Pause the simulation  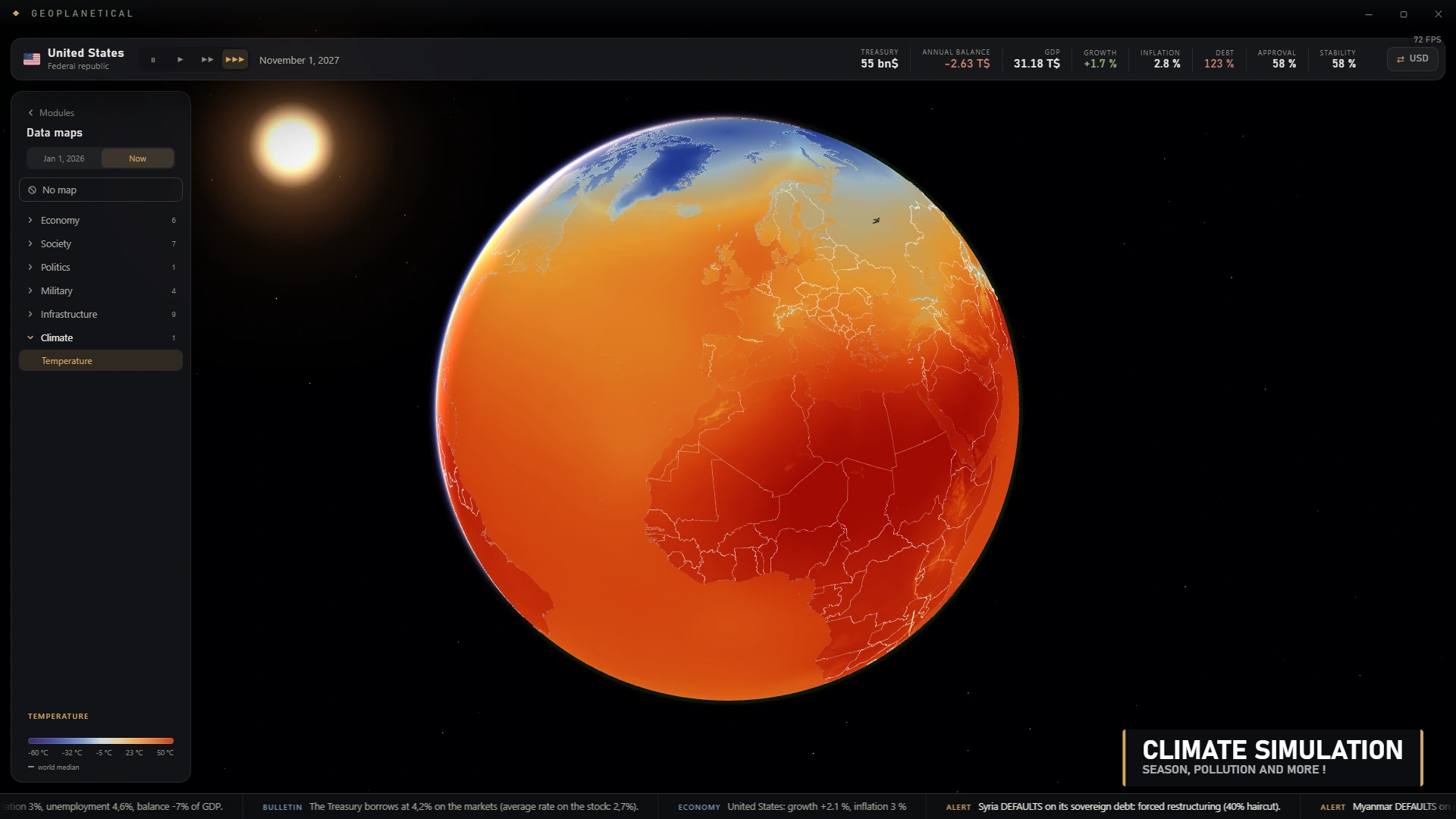(152, 60)
